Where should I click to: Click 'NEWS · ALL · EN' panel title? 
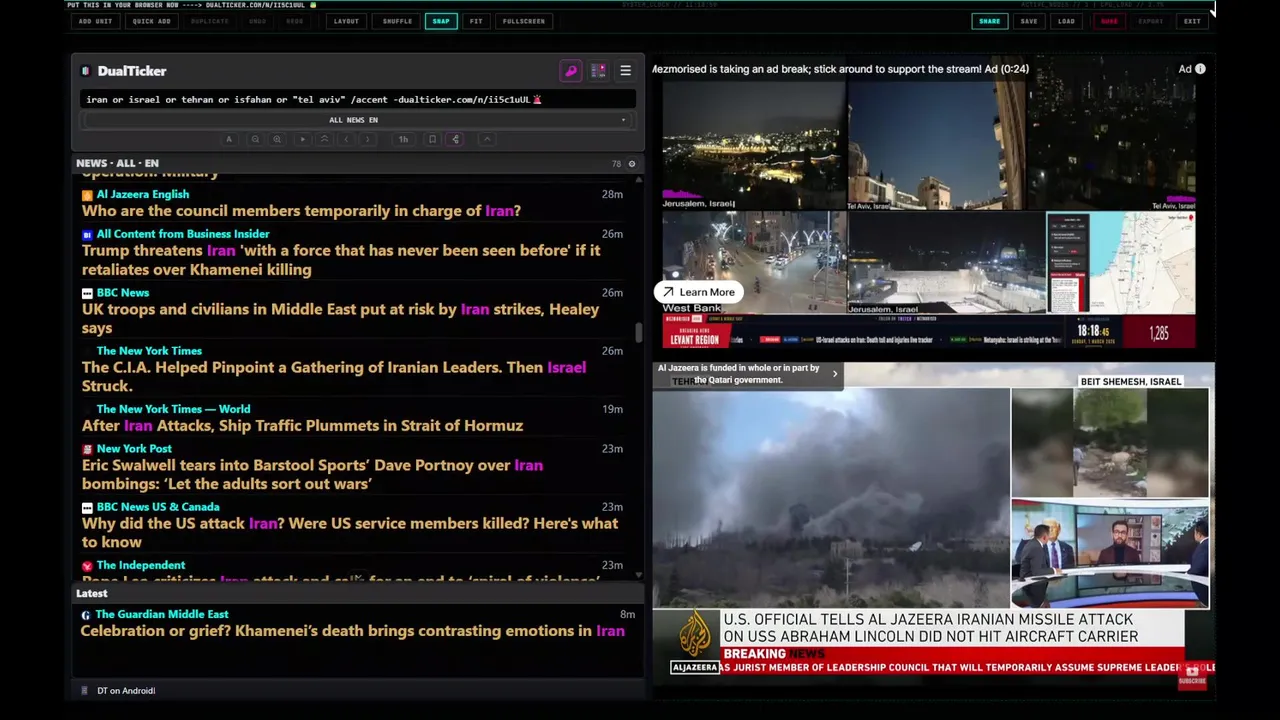tap(117, 163)
